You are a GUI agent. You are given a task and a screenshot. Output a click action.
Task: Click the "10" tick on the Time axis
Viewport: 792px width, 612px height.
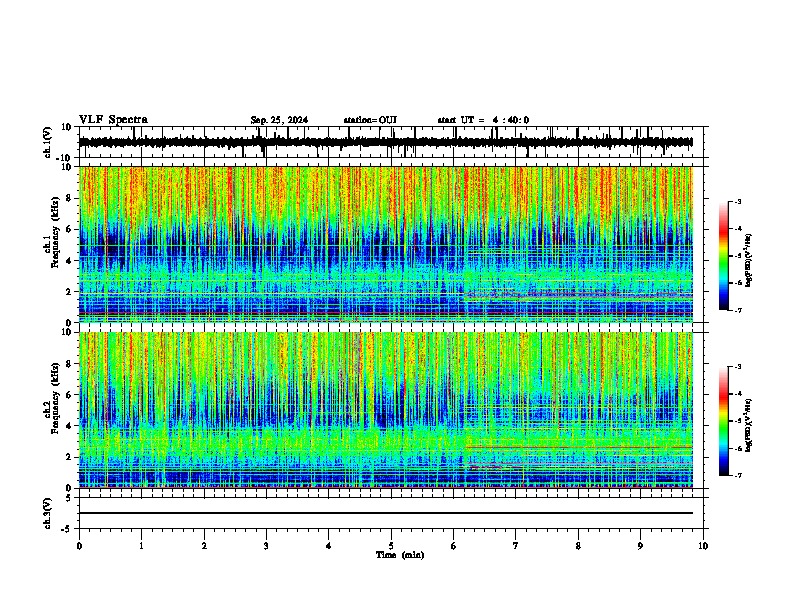click(703, 546)
